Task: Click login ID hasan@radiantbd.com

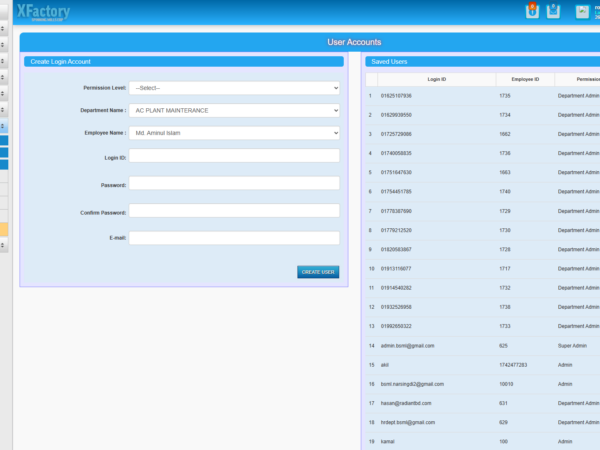Action: pos(406,403)
